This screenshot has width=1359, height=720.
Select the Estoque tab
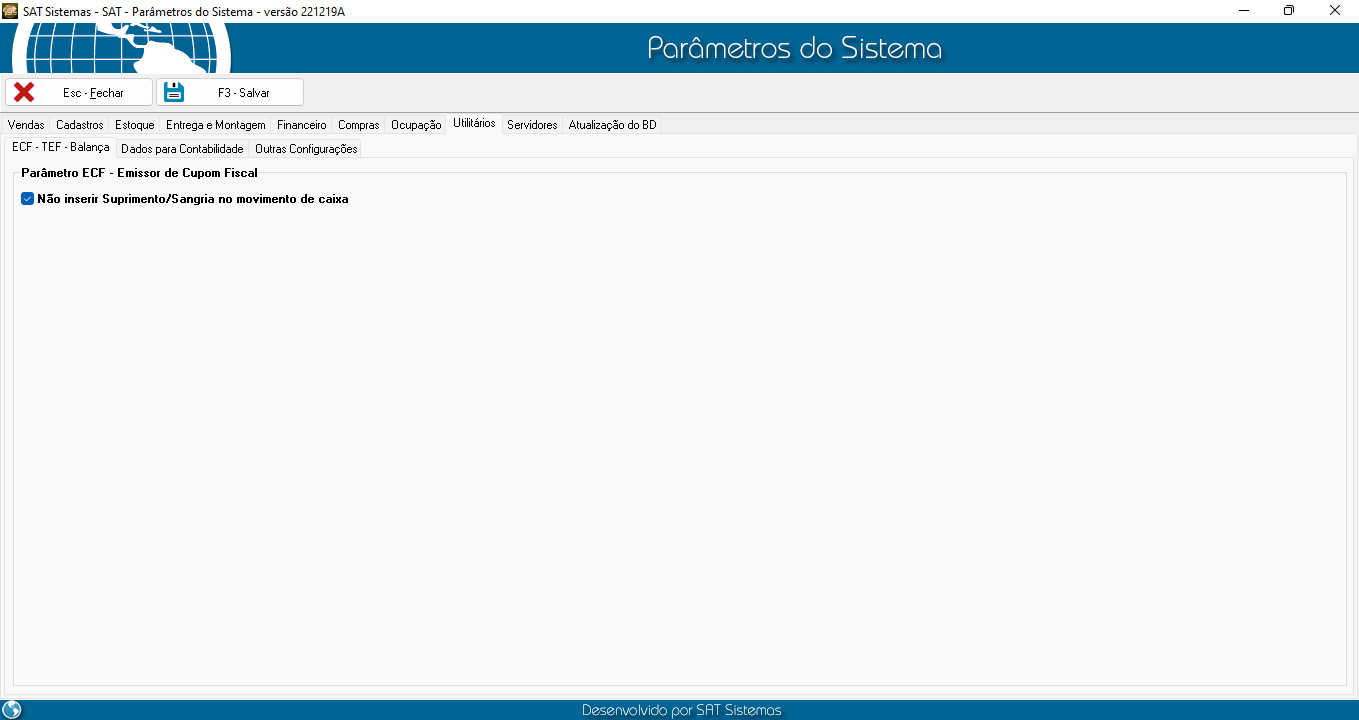pyautogui.click(x=135, y=125)
